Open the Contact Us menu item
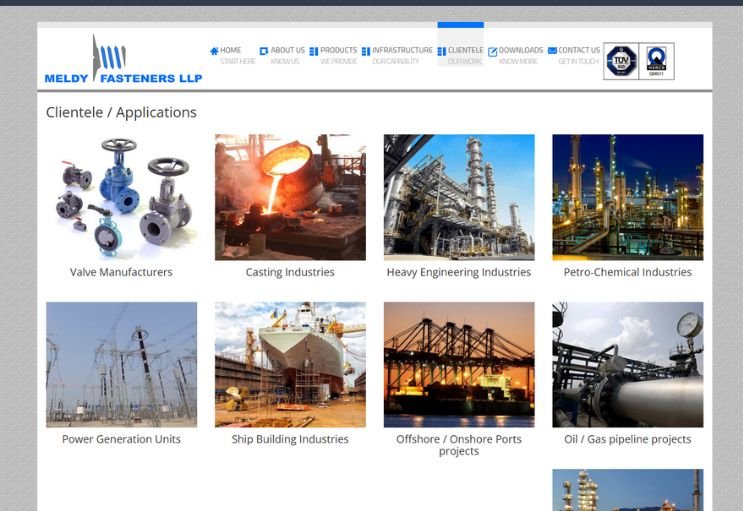This screenshot has height=511, width=743. tap(574, 55)
